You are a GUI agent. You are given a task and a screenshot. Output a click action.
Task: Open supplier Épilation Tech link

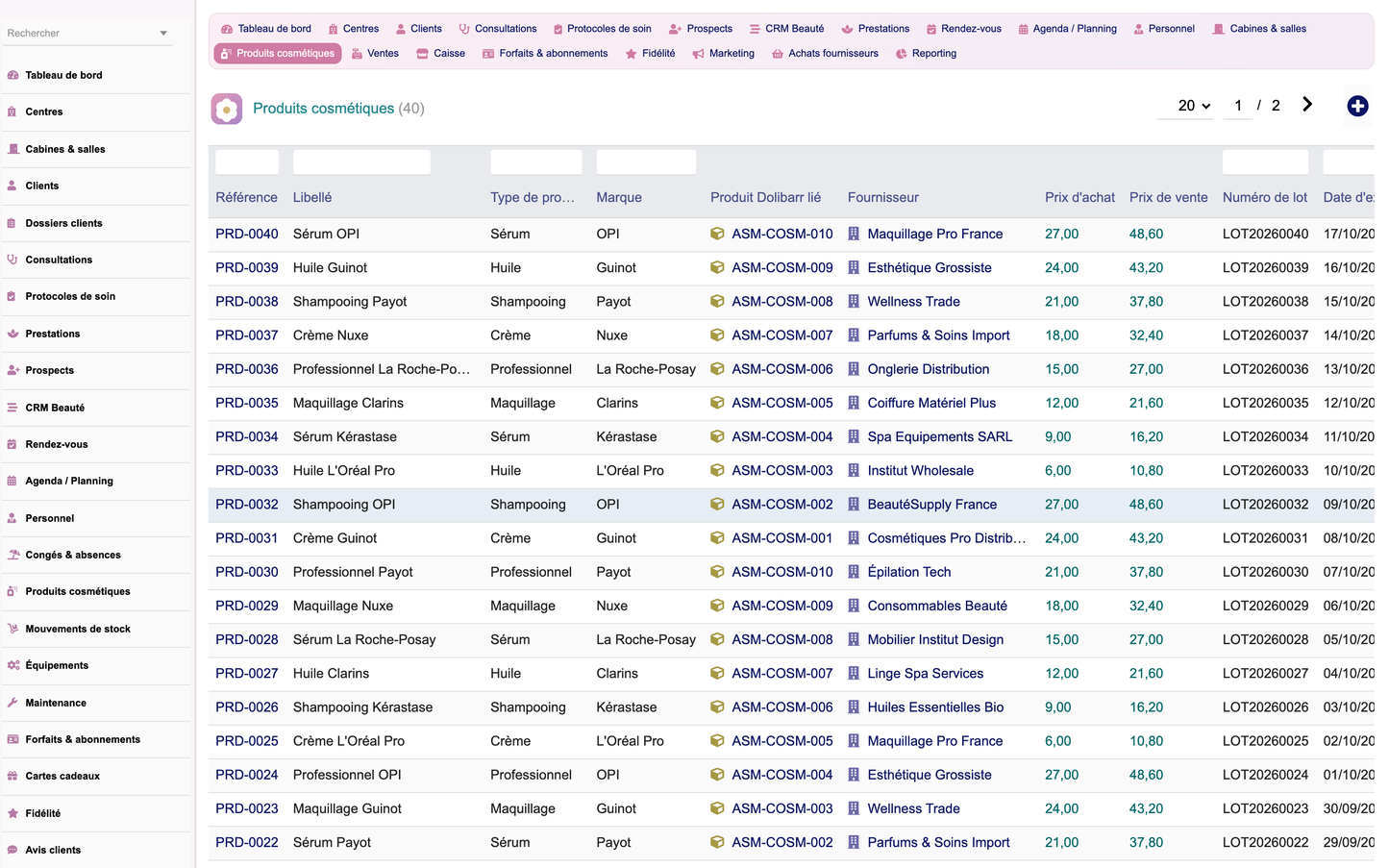(909, 572)
